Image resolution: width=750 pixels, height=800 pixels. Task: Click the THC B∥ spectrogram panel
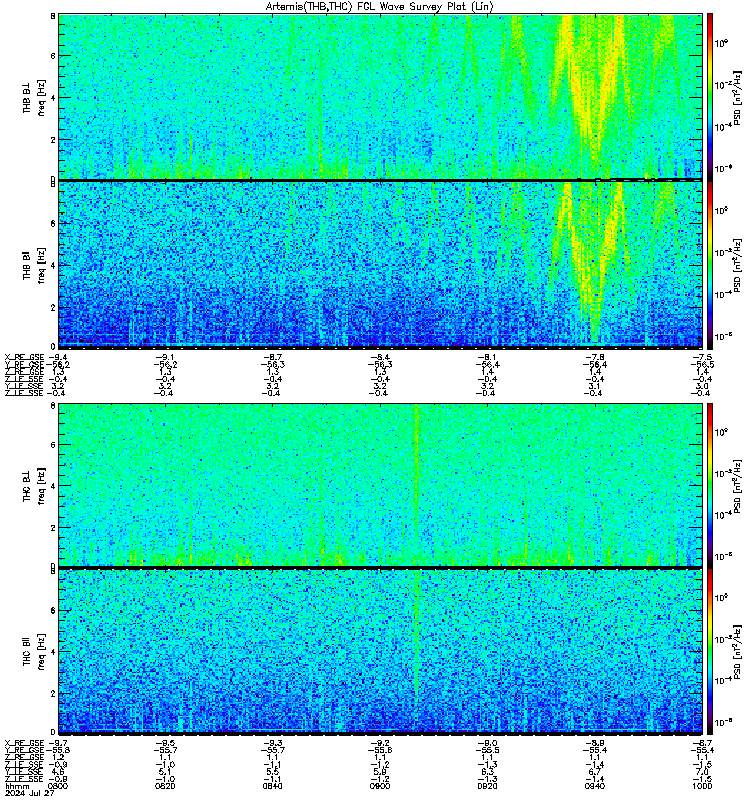click(x=381, y=651)
